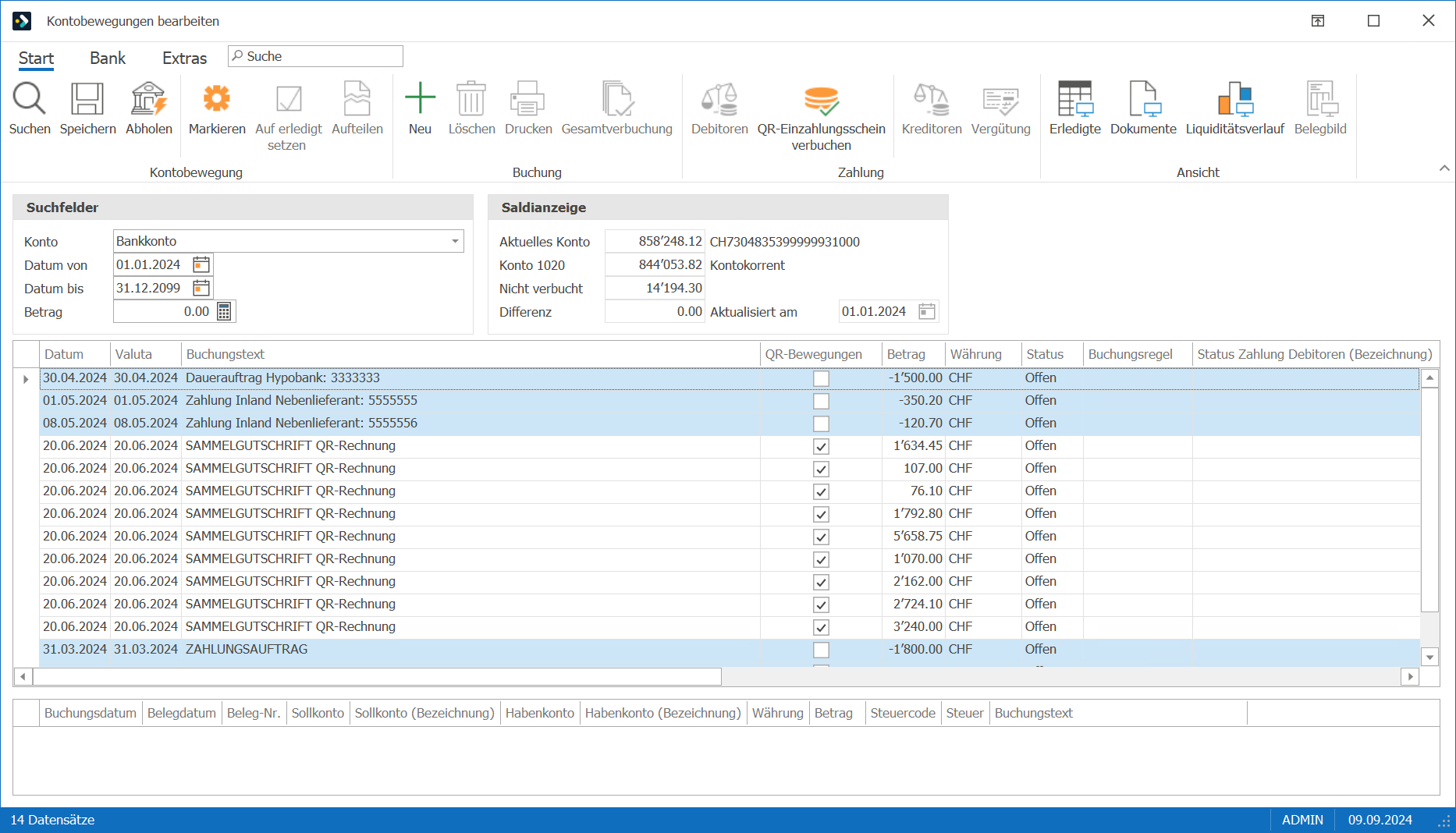Click the horizontal scrollbar of the table

click(377, 676)
